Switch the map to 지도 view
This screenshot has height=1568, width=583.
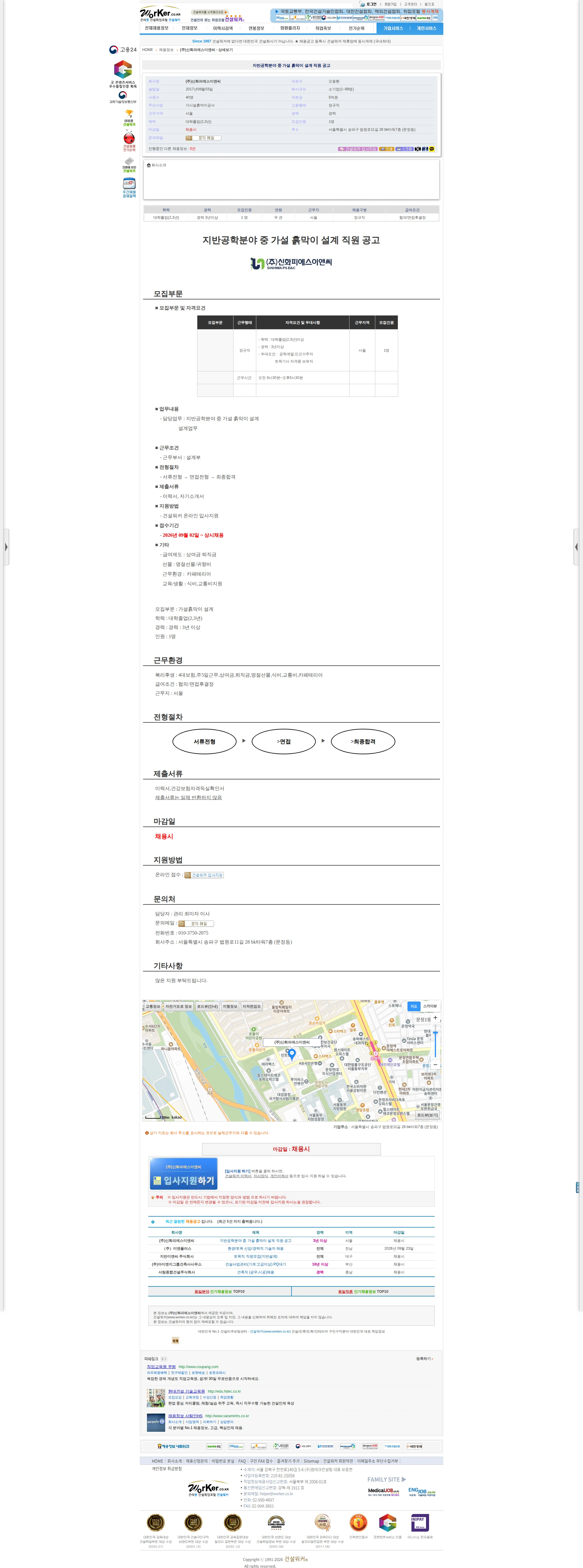tap(414, 1006)
